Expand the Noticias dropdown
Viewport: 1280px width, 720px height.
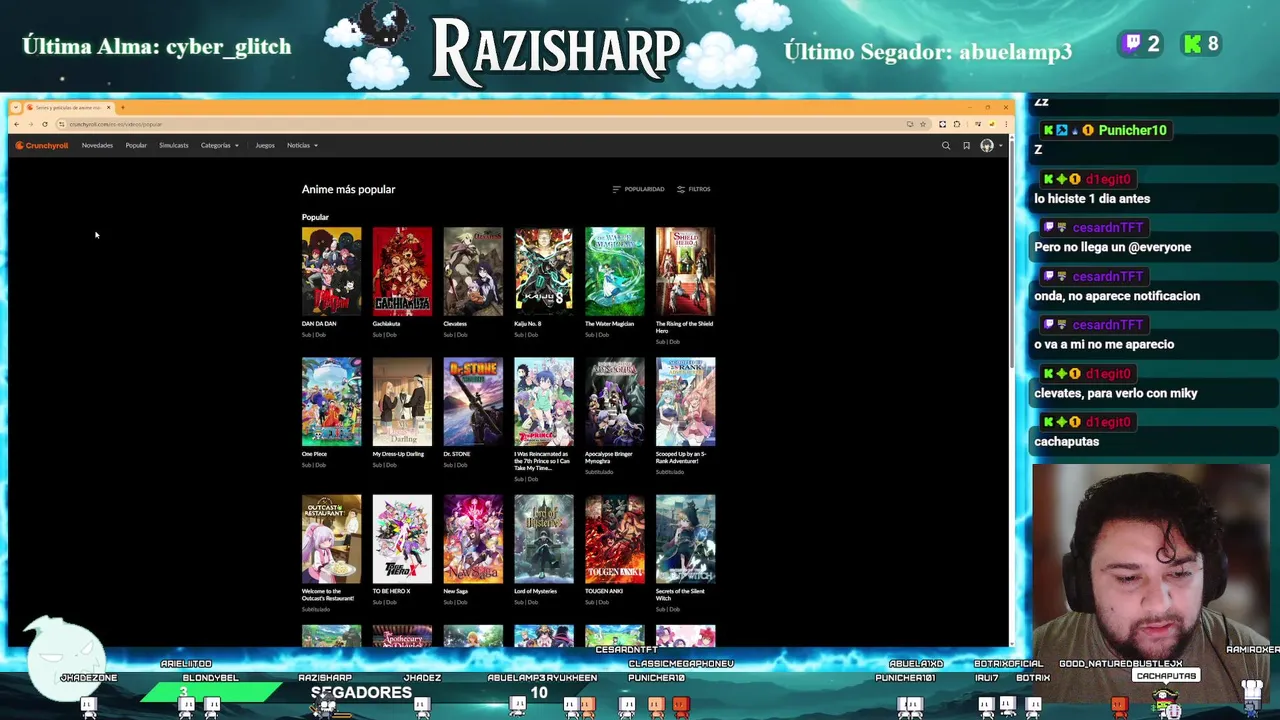[302, 146]
